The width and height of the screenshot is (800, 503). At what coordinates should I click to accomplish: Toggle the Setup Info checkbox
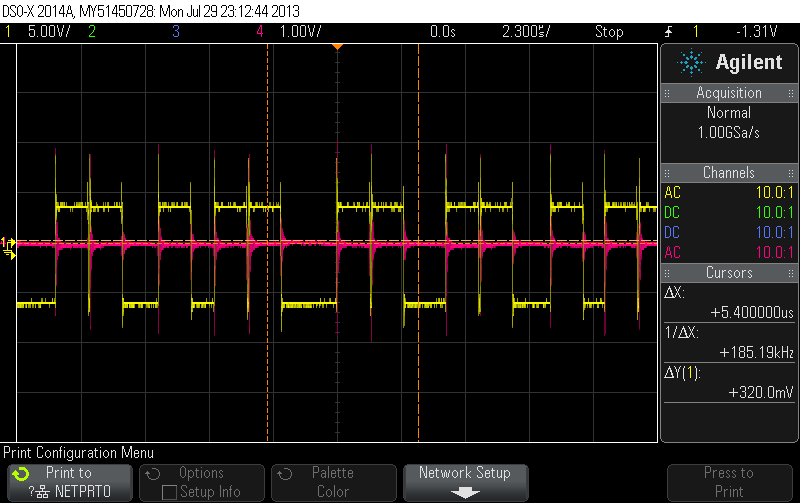pos(169,492)
